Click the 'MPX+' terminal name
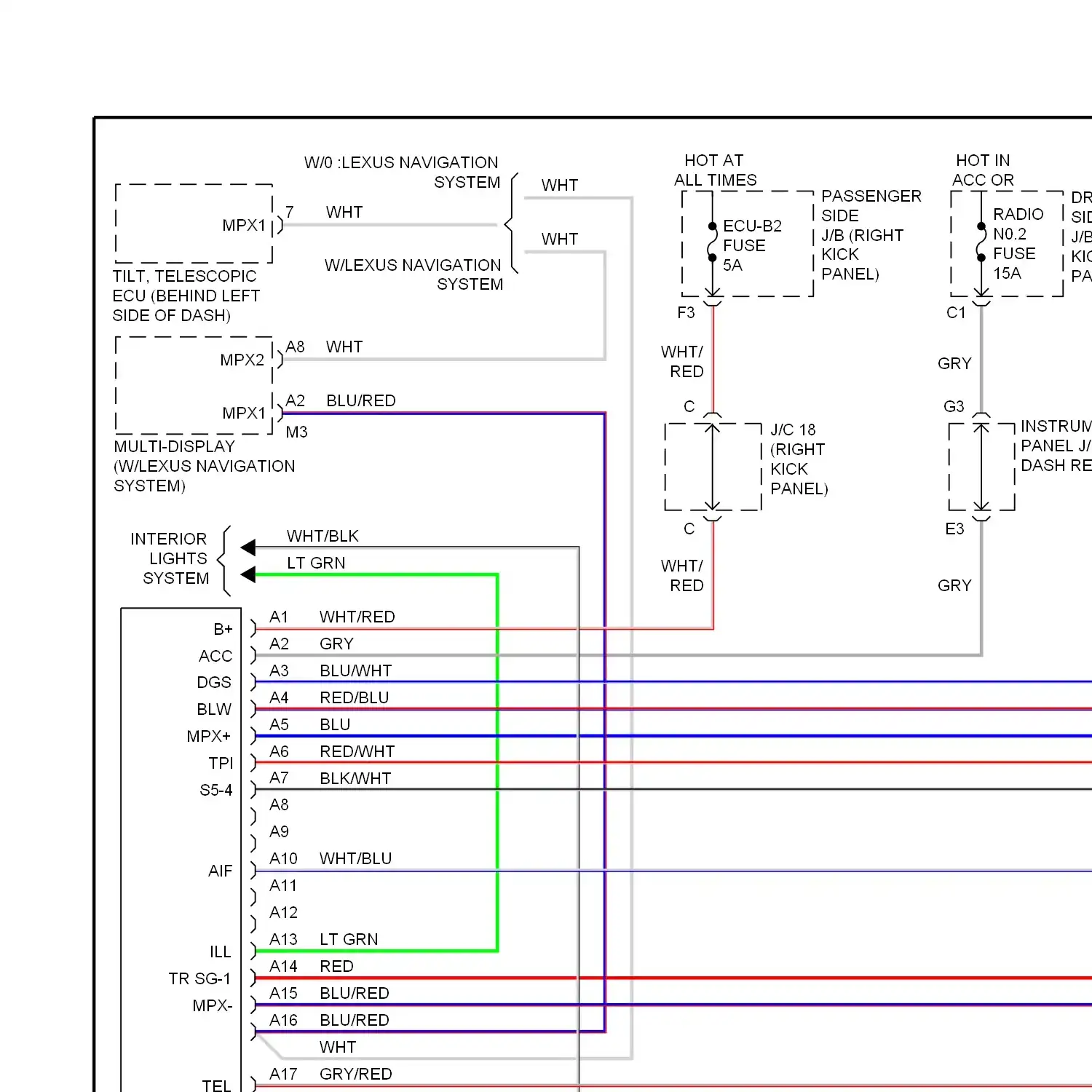 [209, 737]
